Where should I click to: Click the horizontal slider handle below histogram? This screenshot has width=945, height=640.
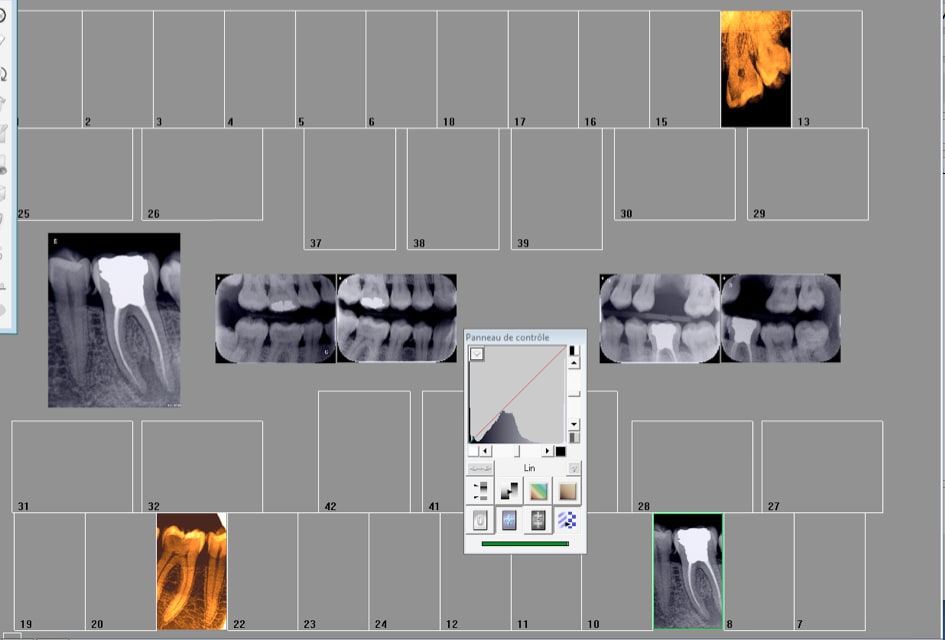click(517, 451)
